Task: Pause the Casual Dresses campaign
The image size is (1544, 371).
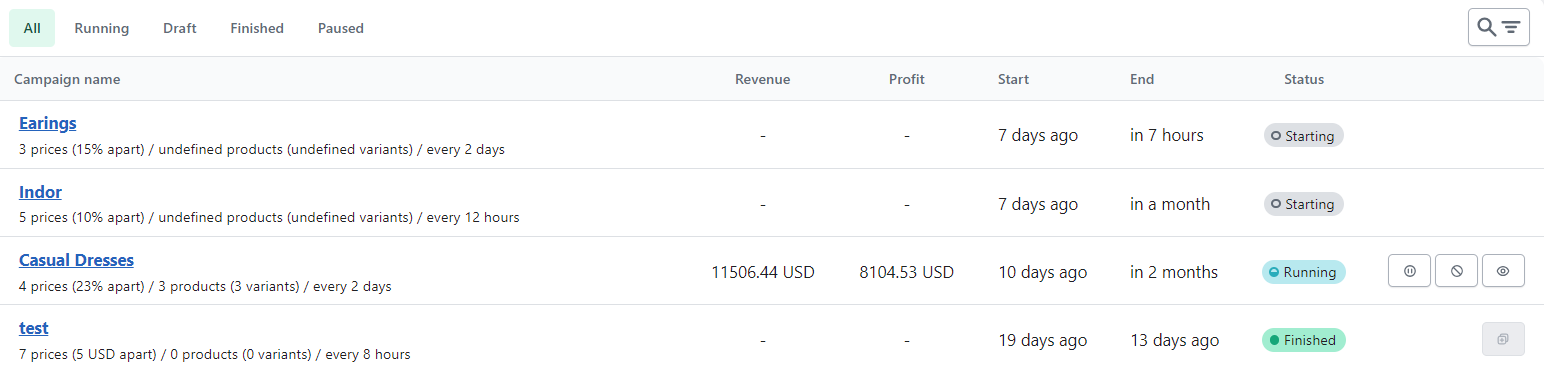Action: click(1410, 271)
